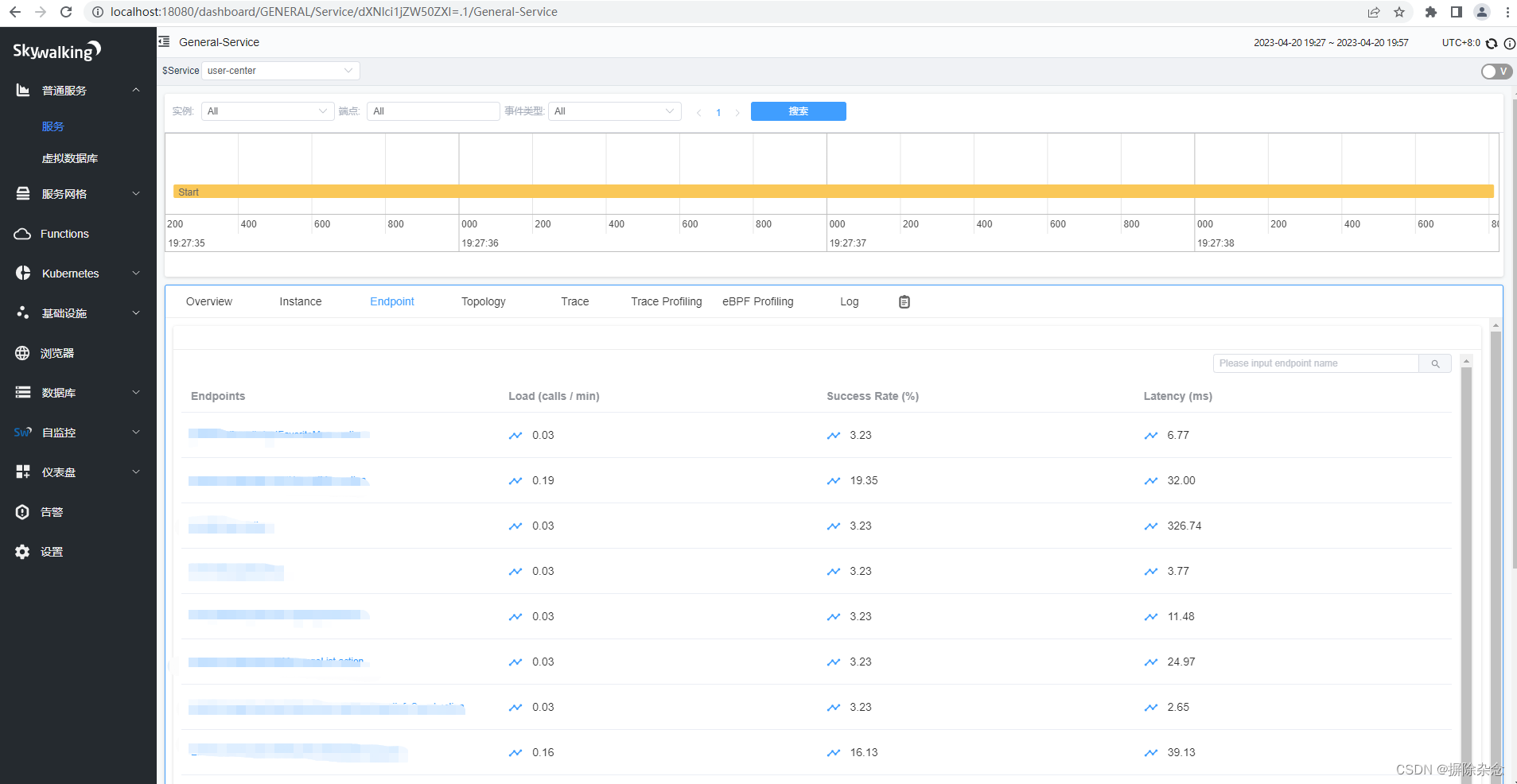Toggle the V switch at top right

tap(1495, 71)
